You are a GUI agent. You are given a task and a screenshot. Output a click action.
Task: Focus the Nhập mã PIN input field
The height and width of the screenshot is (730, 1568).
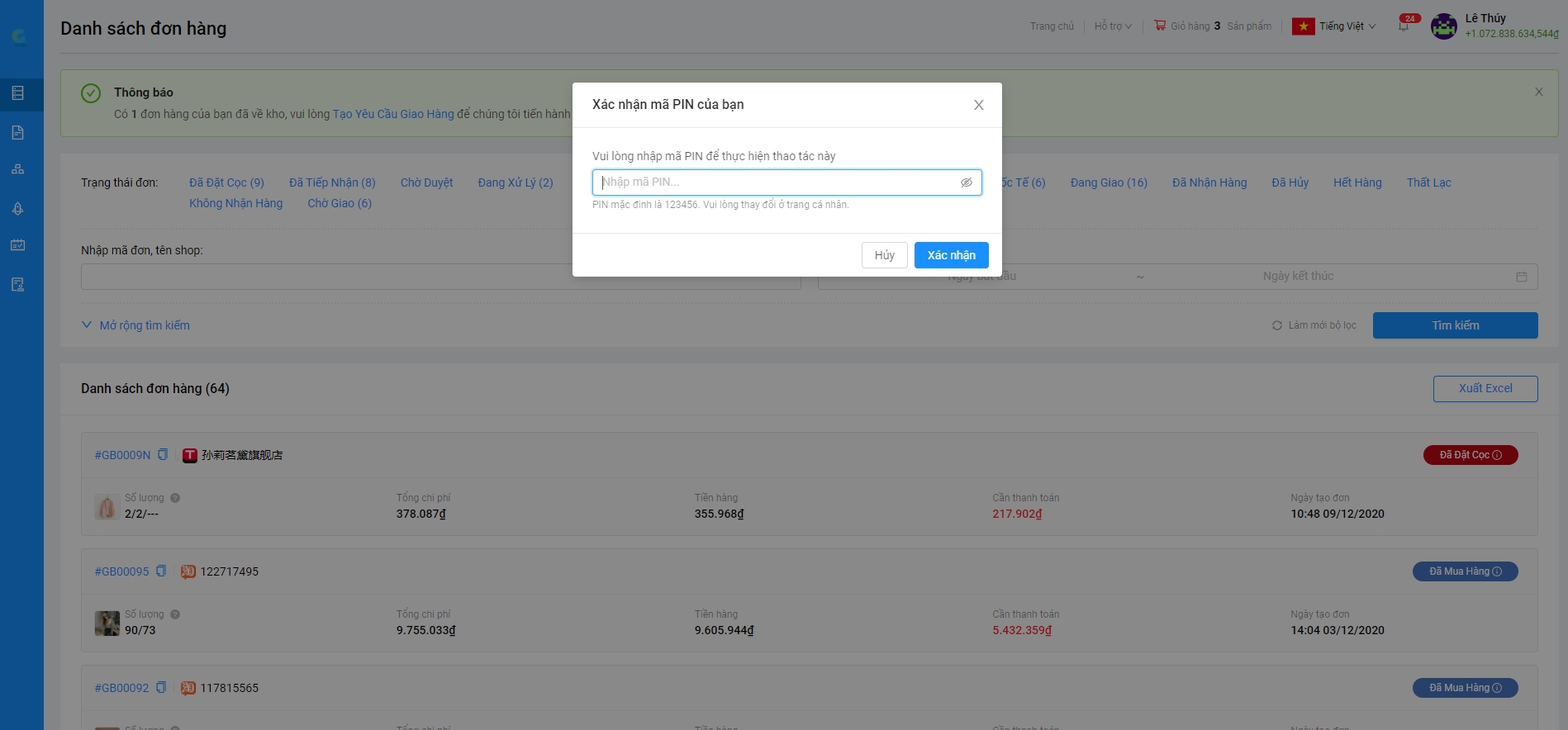pos(777,182)
